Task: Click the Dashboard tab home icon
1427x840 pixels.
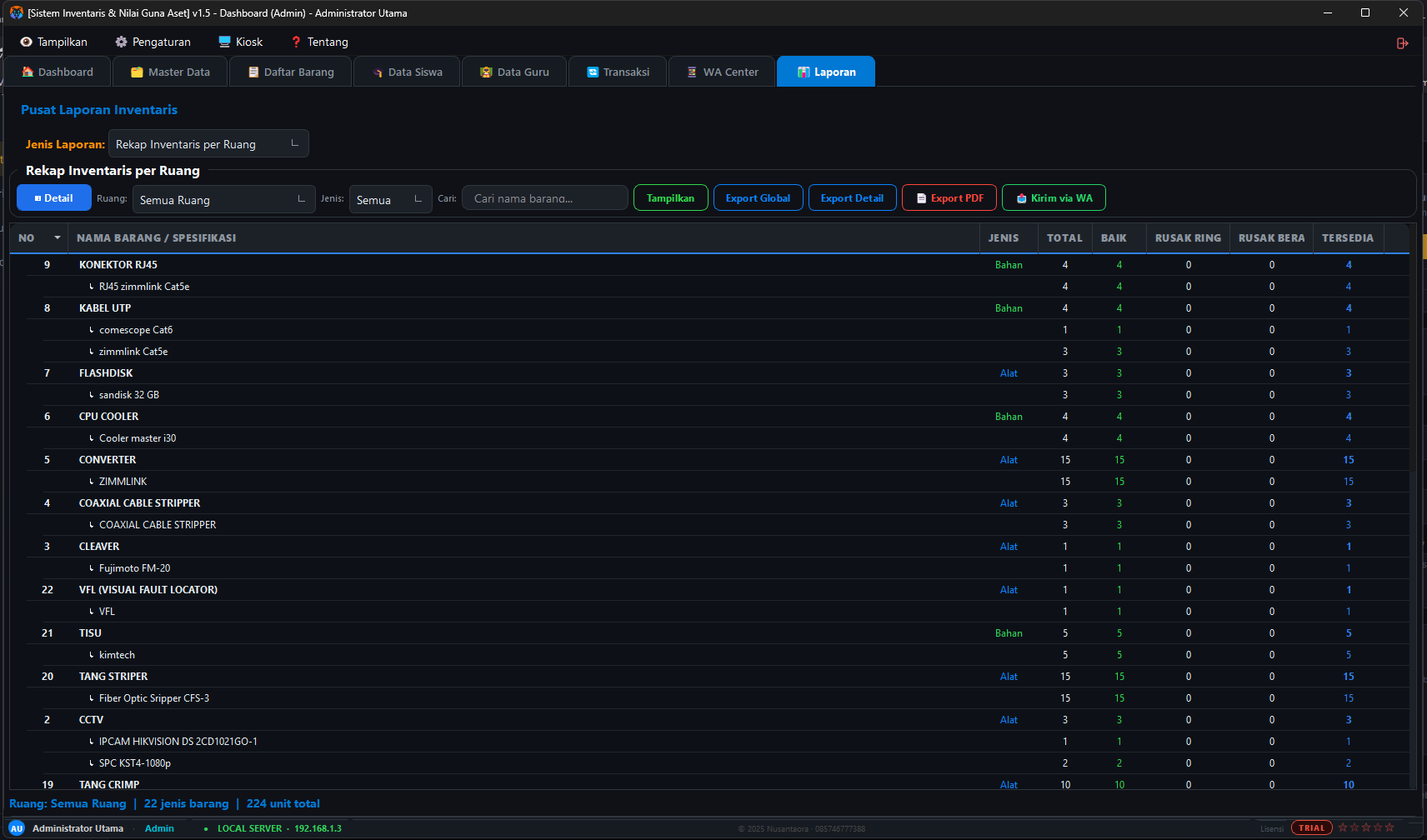Action: pyautogui.click(x=28, y=72)
